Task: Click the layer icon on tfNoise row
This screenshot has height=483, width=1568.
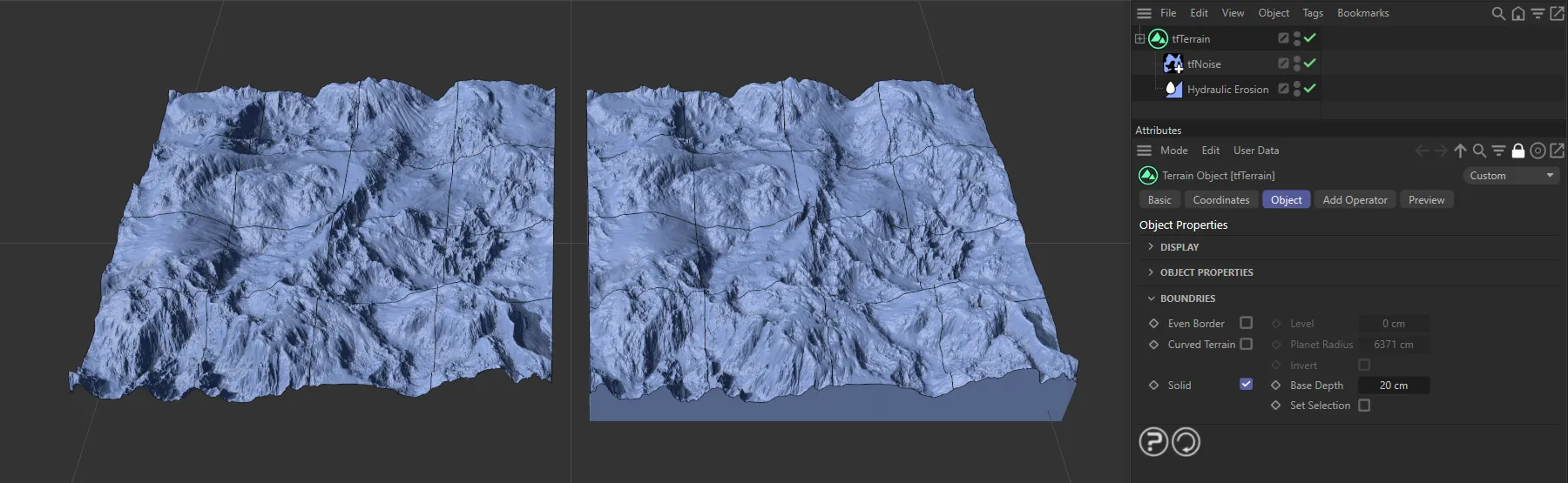Action: [x=1283, y=64]
